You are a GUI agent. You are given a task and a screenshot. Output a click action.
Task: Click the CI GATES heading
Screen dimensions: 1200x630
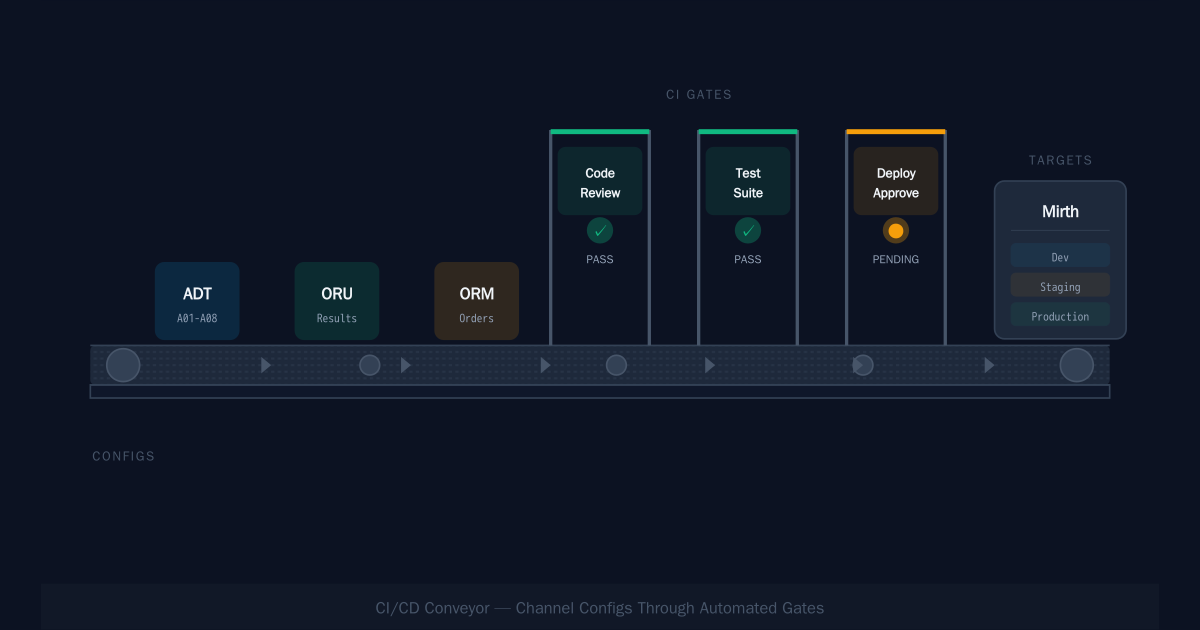click(x=699, y=95)
